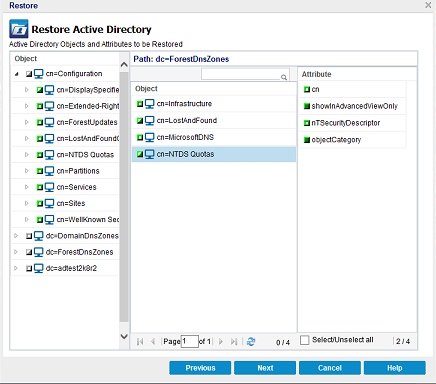This screenshot has height=384, width=436.
Task: Click the computer icon beside cn=MicrosoftDNS
Action: [x=150, y=137]
